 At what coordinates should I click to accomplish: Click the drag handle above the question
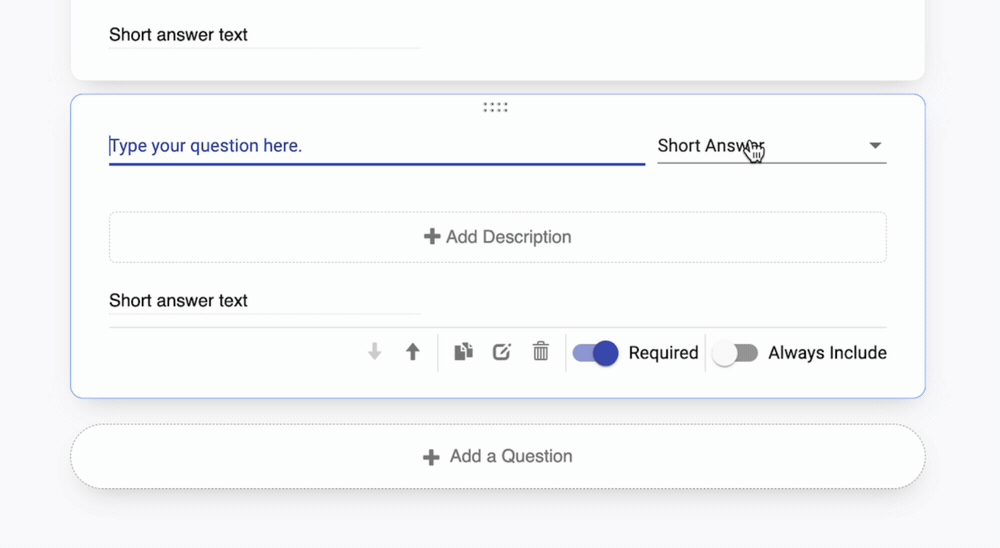click(495, 107)
